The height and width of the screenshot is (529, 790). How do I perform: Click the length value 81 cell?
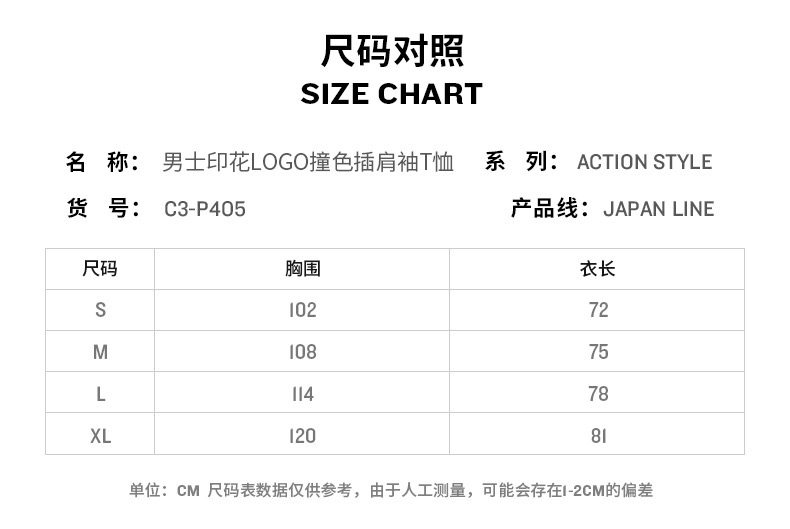[598, 436]
